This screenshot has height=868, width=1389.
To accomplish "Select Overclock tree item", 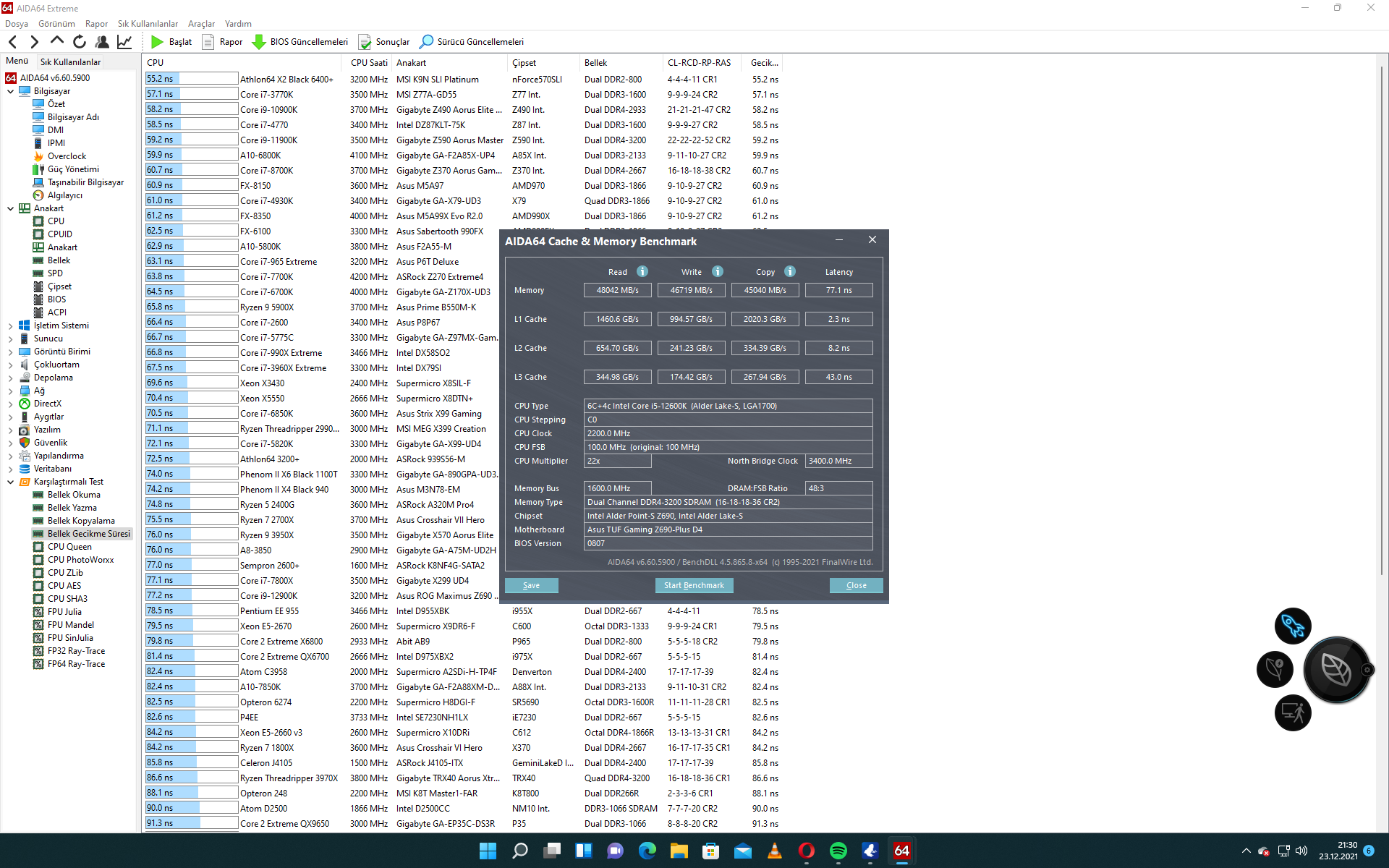I will click(67, 156).
